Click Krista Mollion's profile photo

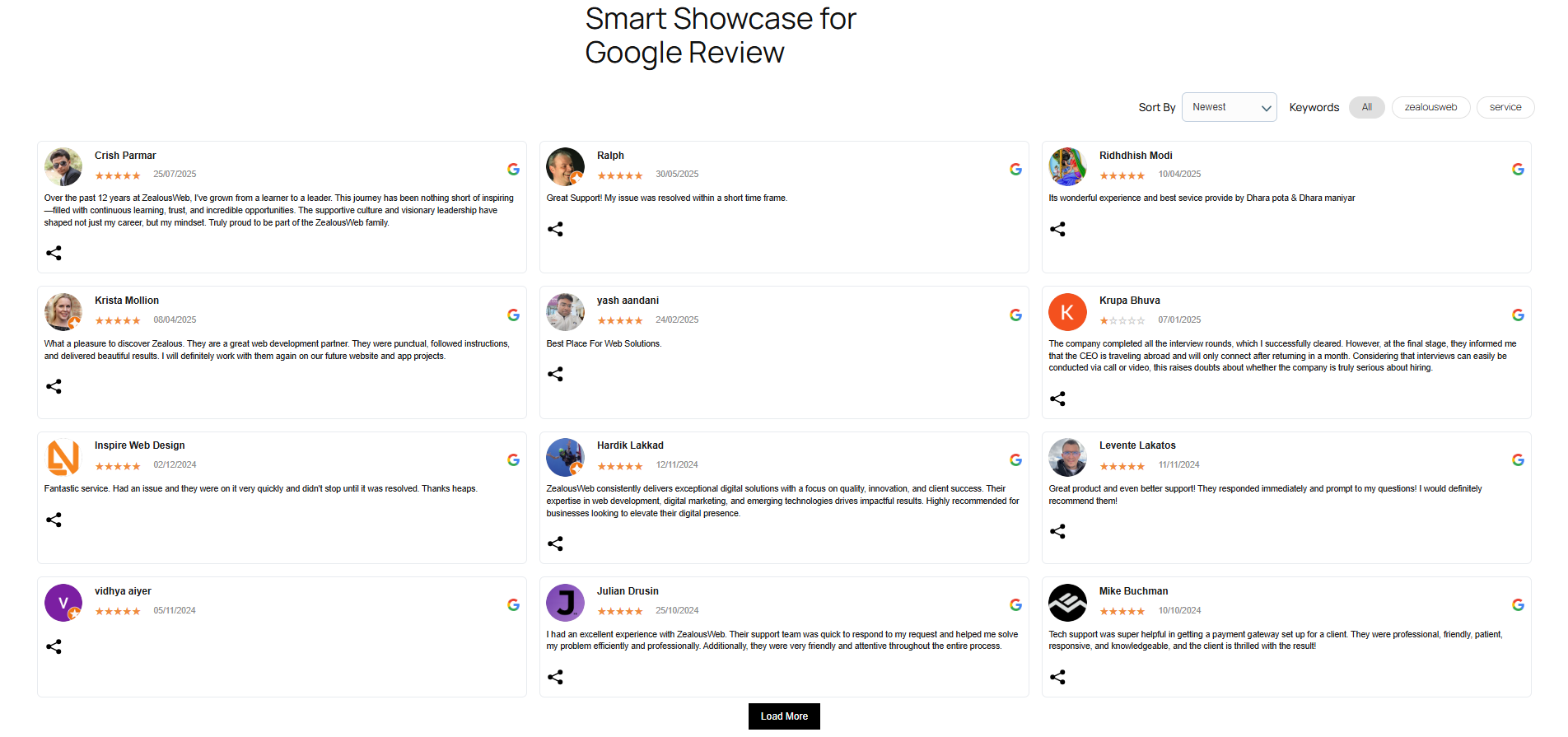[63, 312]
